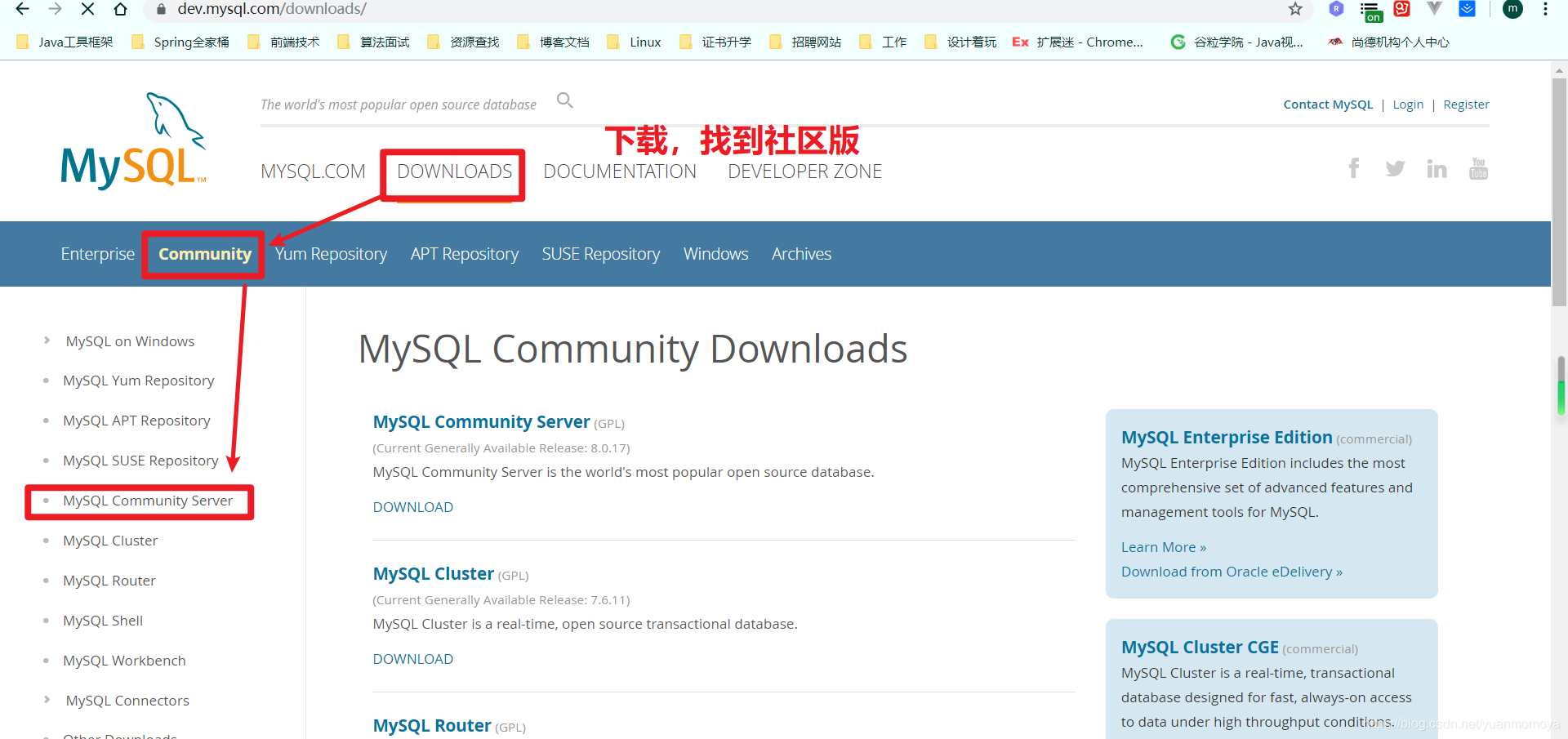Open the 博客文档 bookmark folder
Image resolution: width=1568 pixels, height=739 pixels.
point(553,42)
